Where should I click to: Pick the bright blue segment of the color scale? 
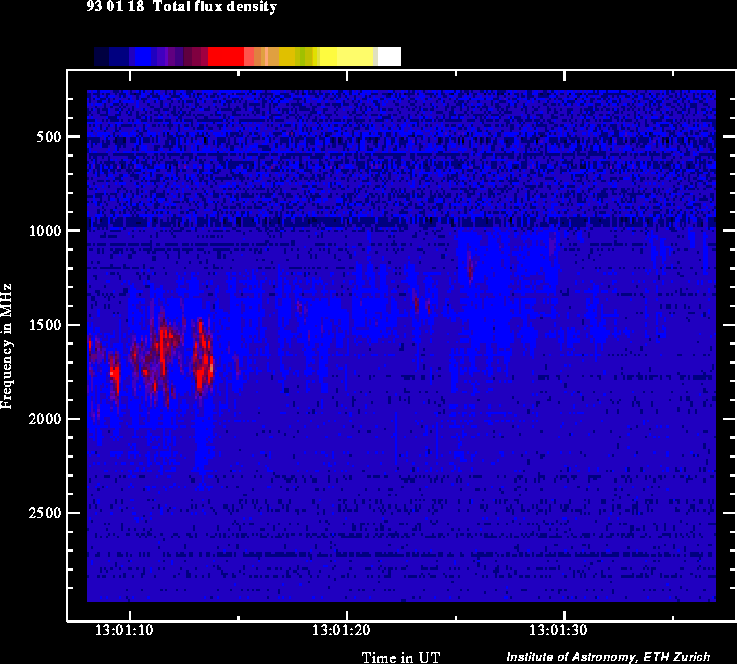143,56
